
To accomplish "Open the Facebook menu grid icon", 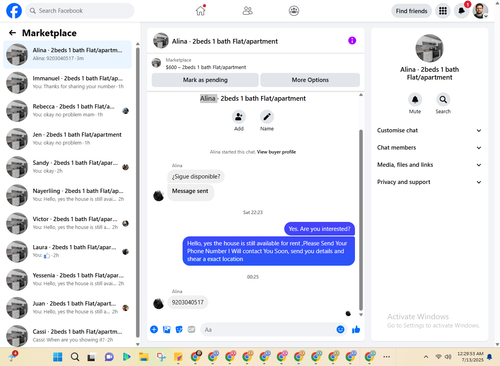I will (443, 11).
